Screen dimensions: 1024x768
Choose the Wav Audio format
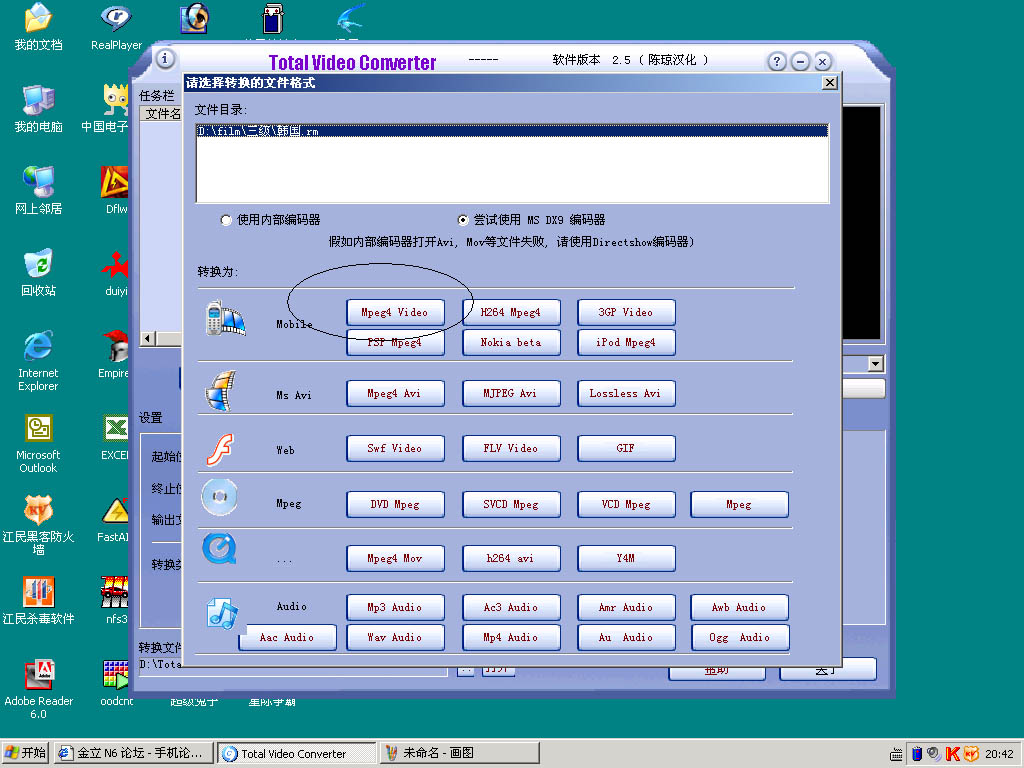(x=395, y=637)
